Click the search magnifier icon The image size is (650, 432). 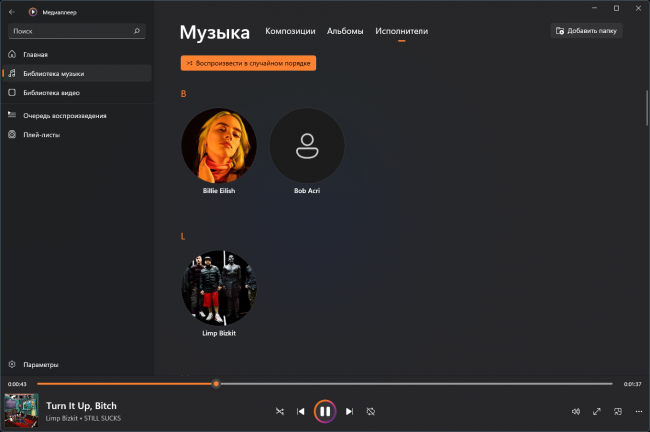[x=137, y=31]
